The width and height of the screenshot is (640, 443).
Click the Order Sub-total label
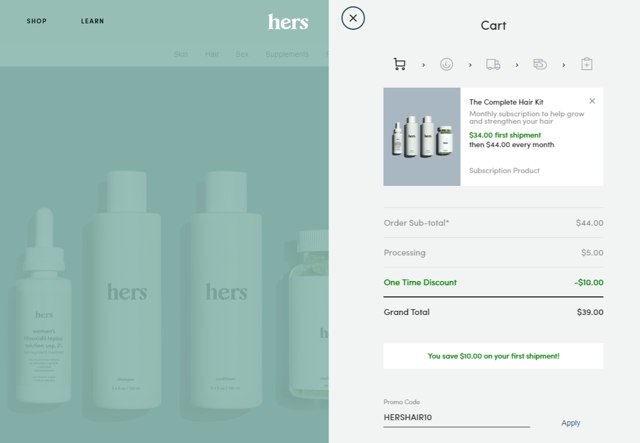click(x=416, y=223)
